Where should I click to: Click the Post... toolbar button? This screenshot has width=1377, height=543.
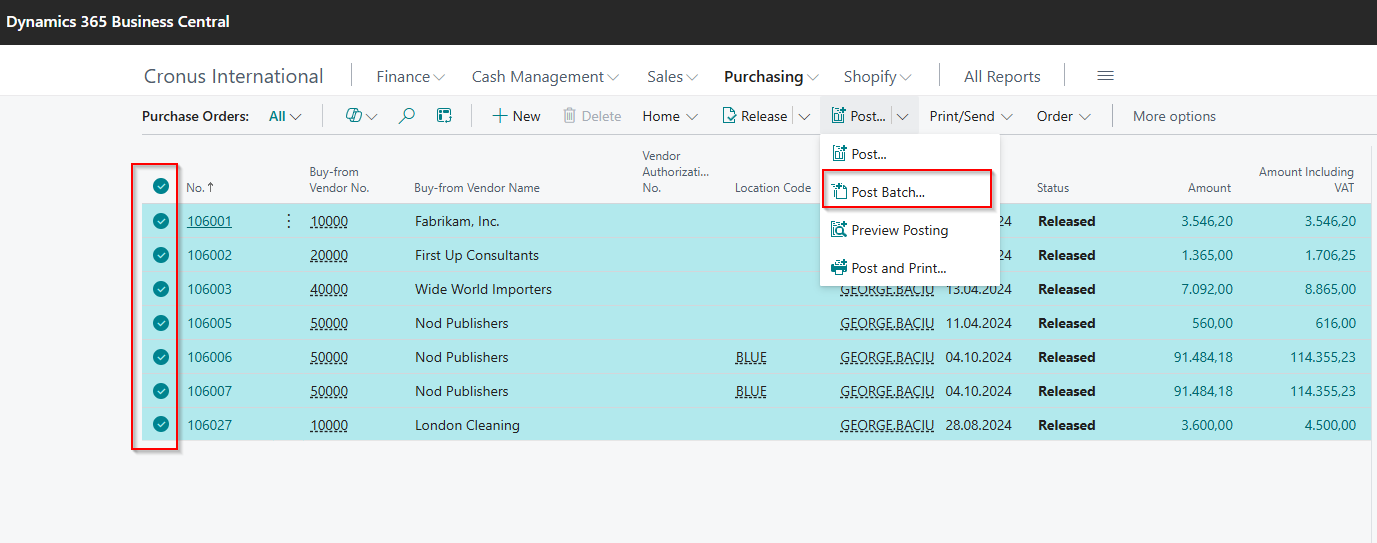[858, 116]
